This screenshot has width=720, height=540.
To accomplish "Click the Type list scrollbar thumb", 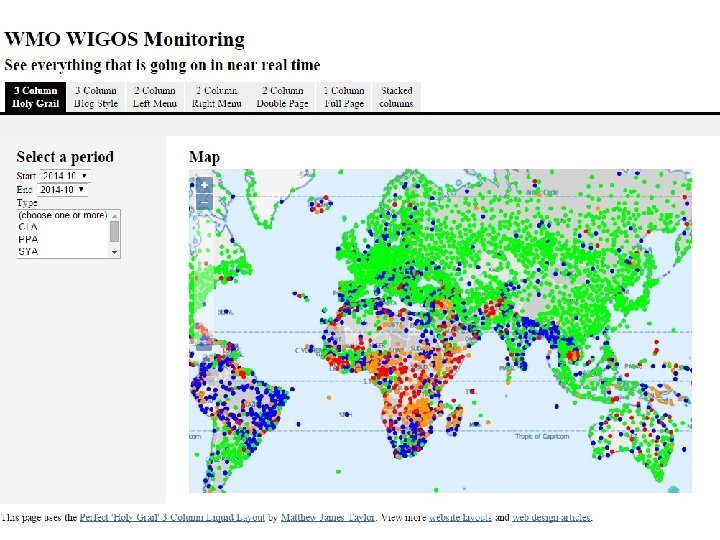I will point(115,231).
